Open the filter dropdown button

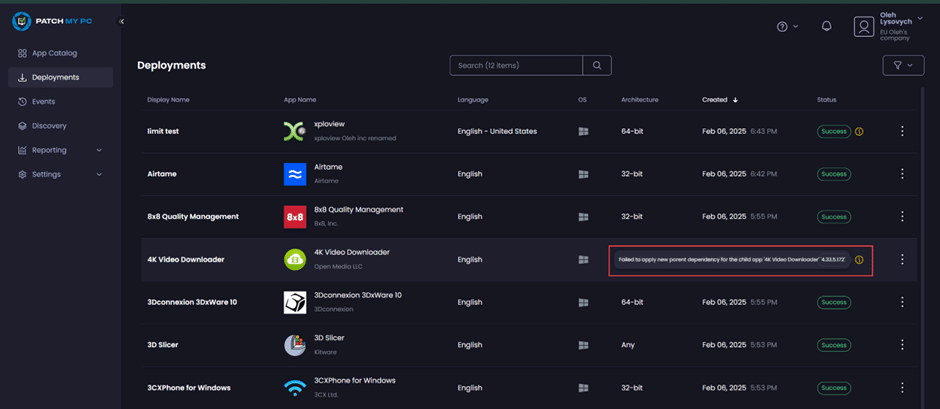[x=903, y=65]
